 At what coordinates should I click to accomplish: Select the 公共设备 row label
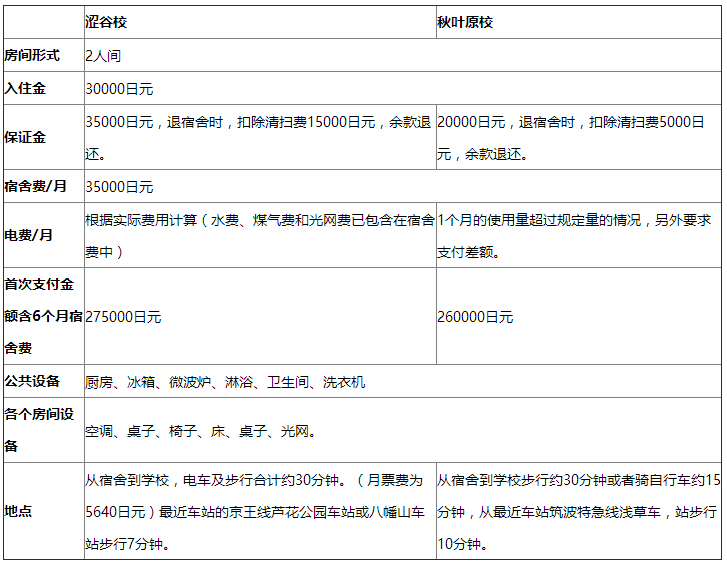[x=32, y=381]
